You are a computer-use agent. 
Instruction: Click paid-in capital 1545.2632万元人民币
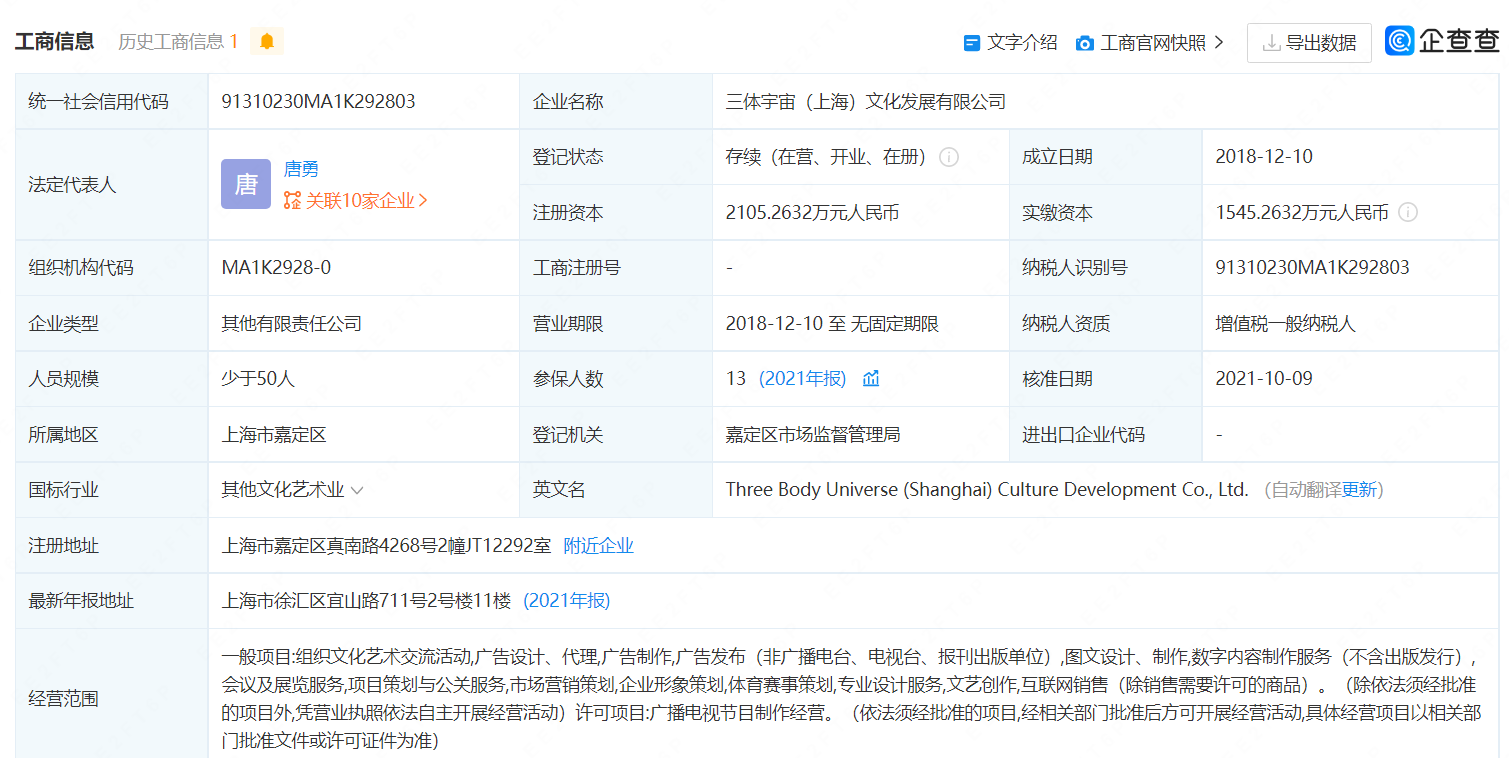click(x=1302, y=212)
